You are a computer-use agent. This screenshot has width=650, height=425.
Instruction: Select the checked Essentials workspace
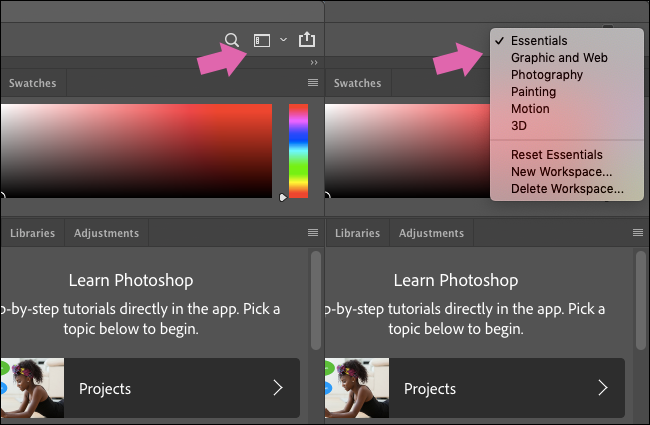tap(539, 41)
